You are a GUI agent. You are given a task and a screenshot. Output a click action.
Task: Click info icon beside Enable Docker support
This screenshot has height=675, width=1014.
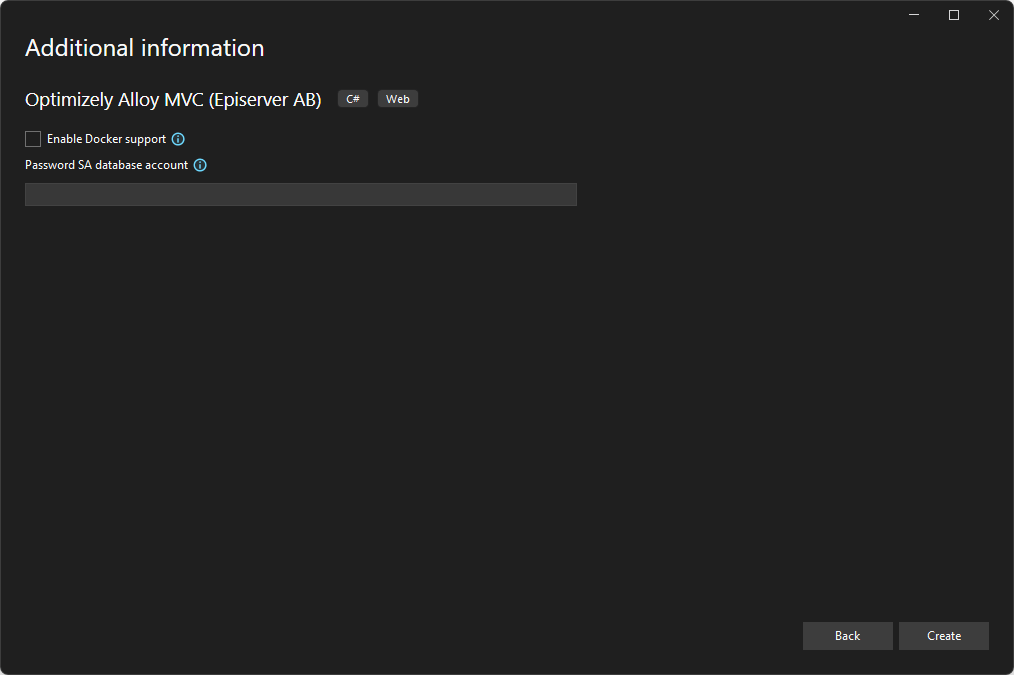pyautogui.click(x=178, y=139)
